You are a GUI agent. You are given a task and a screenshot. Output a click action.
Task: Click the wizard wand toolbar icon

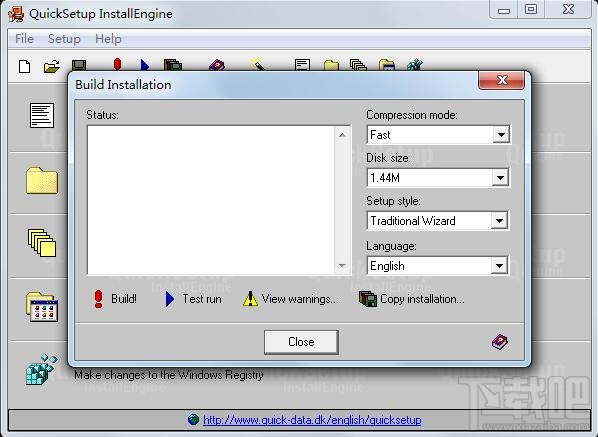click(258, 64)
